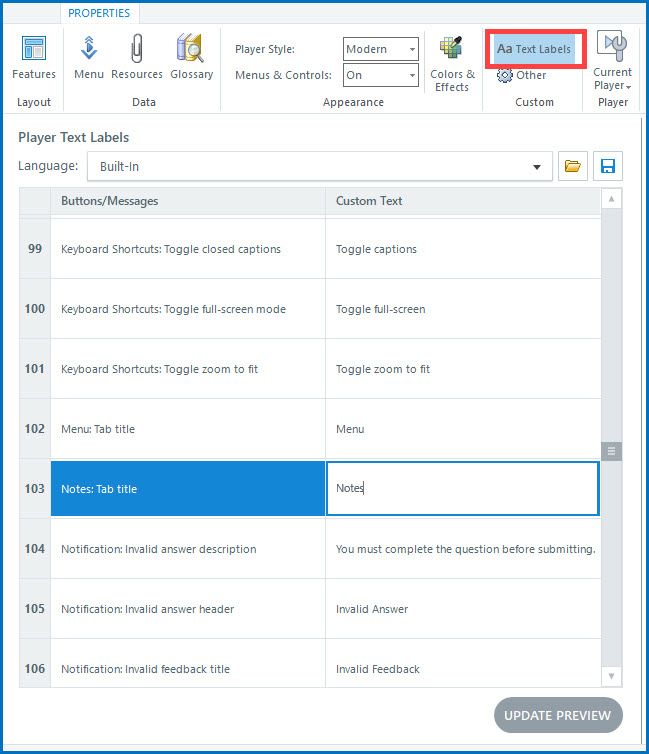Click the Buttons/Messages column header

point(188,201)
